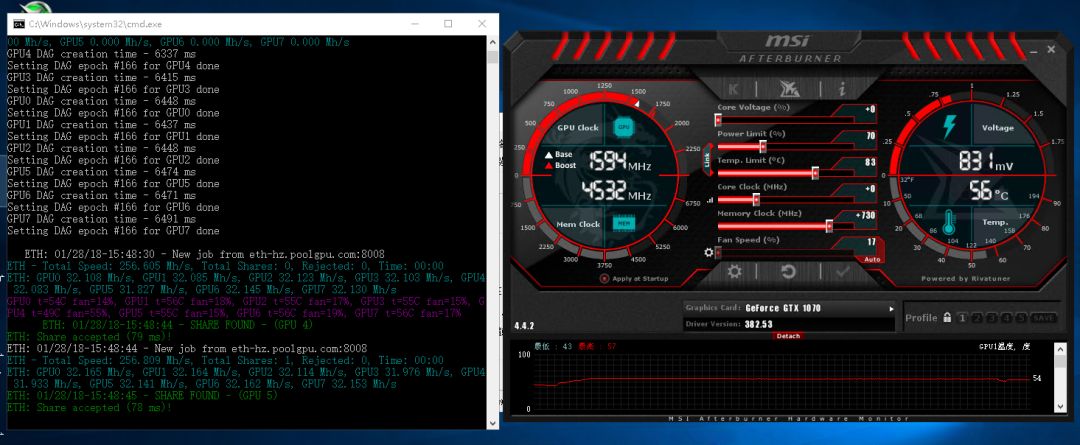This screenshot has height=445, width=1080.
Task: Click the thermometer temperature icon
Action: click(x=949, y=222)
